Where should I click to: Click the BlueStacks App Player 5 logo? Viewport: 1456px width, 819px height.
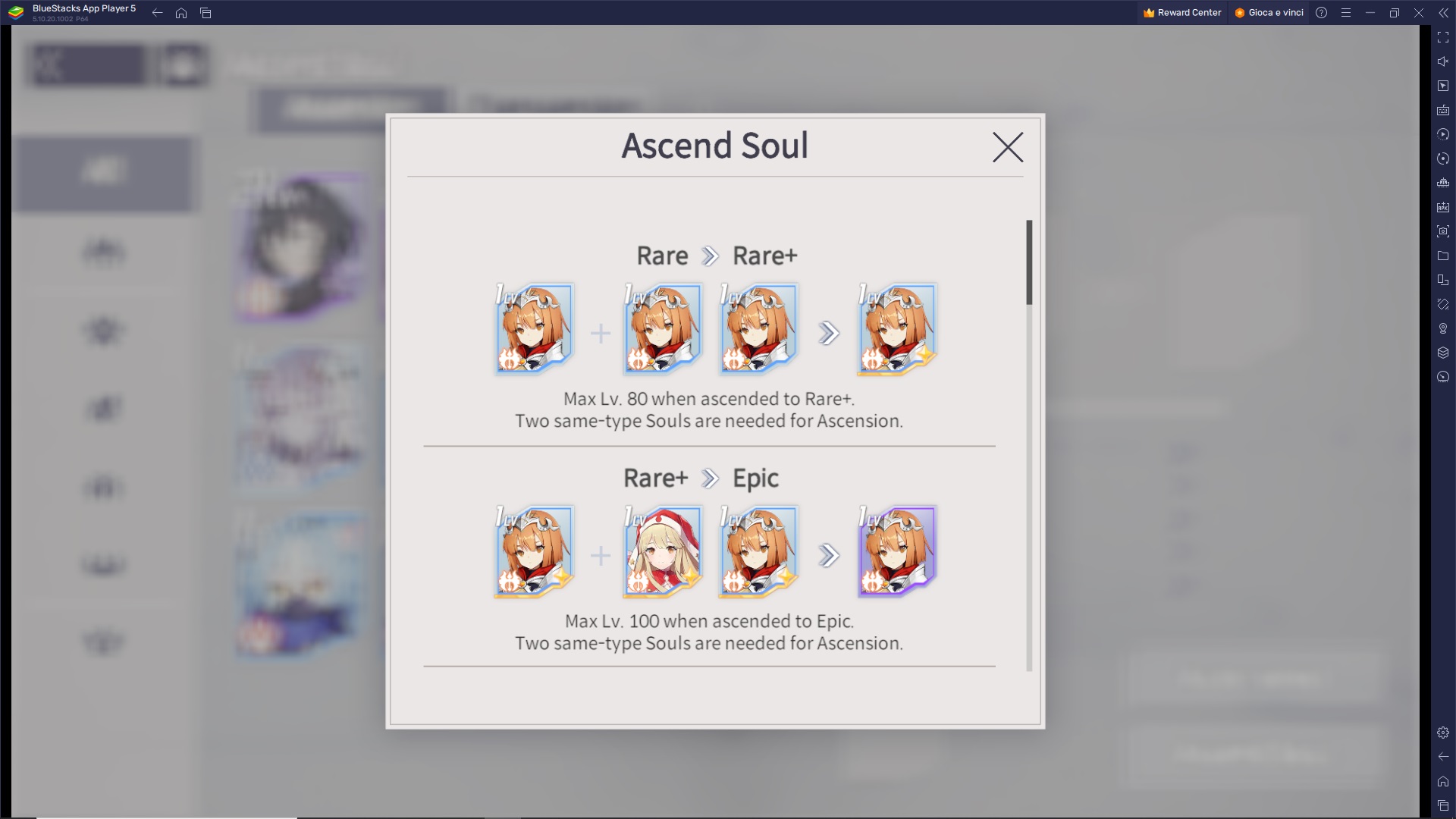pos(16,12)
